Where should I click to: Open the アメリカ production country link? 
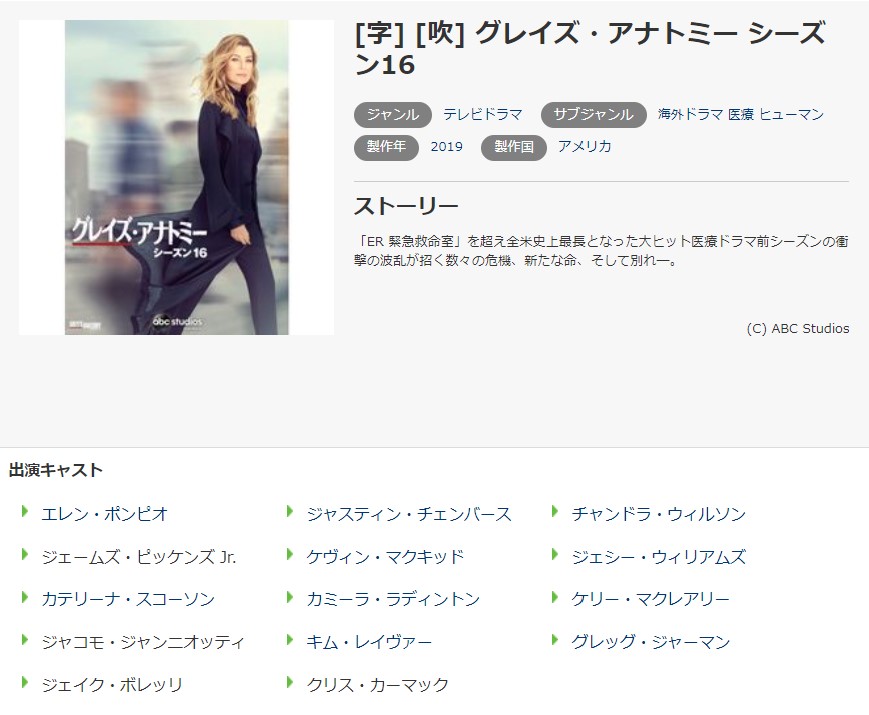point(584,147)
